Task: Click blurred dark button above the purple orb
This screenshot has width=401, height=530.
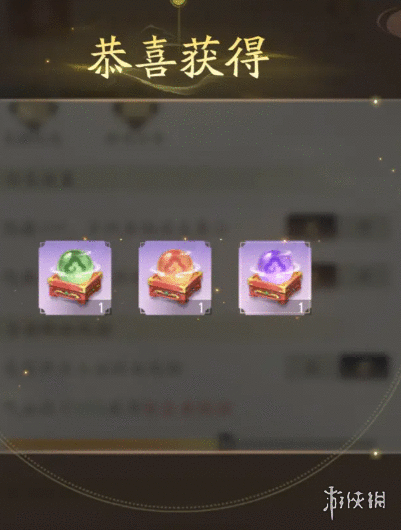Action: pos(311,226)
